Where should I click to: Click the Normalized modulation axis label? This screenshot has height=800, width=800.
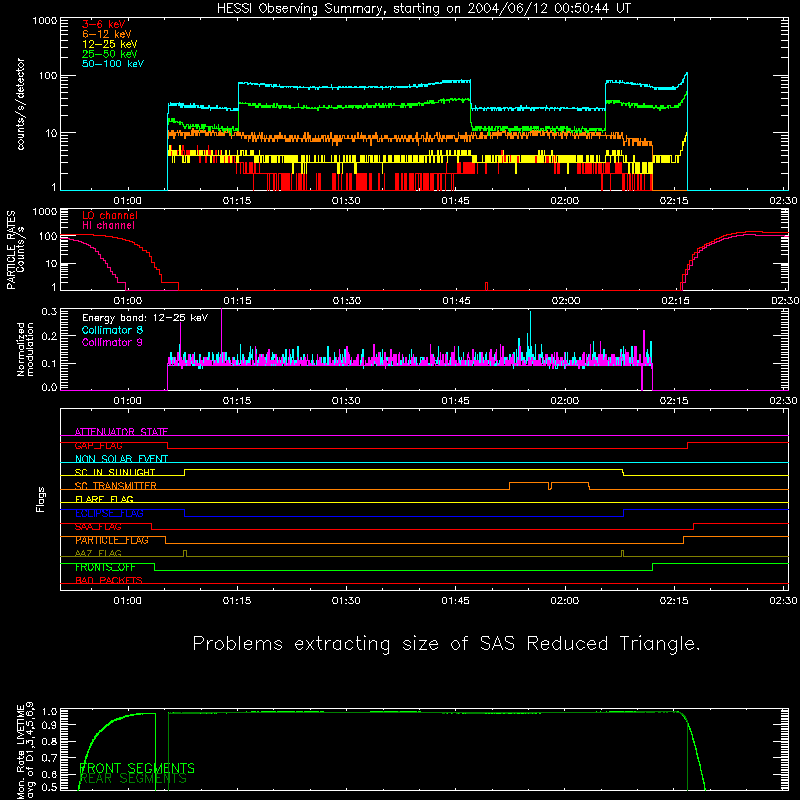pyautogui.click(x=25, y=349)
